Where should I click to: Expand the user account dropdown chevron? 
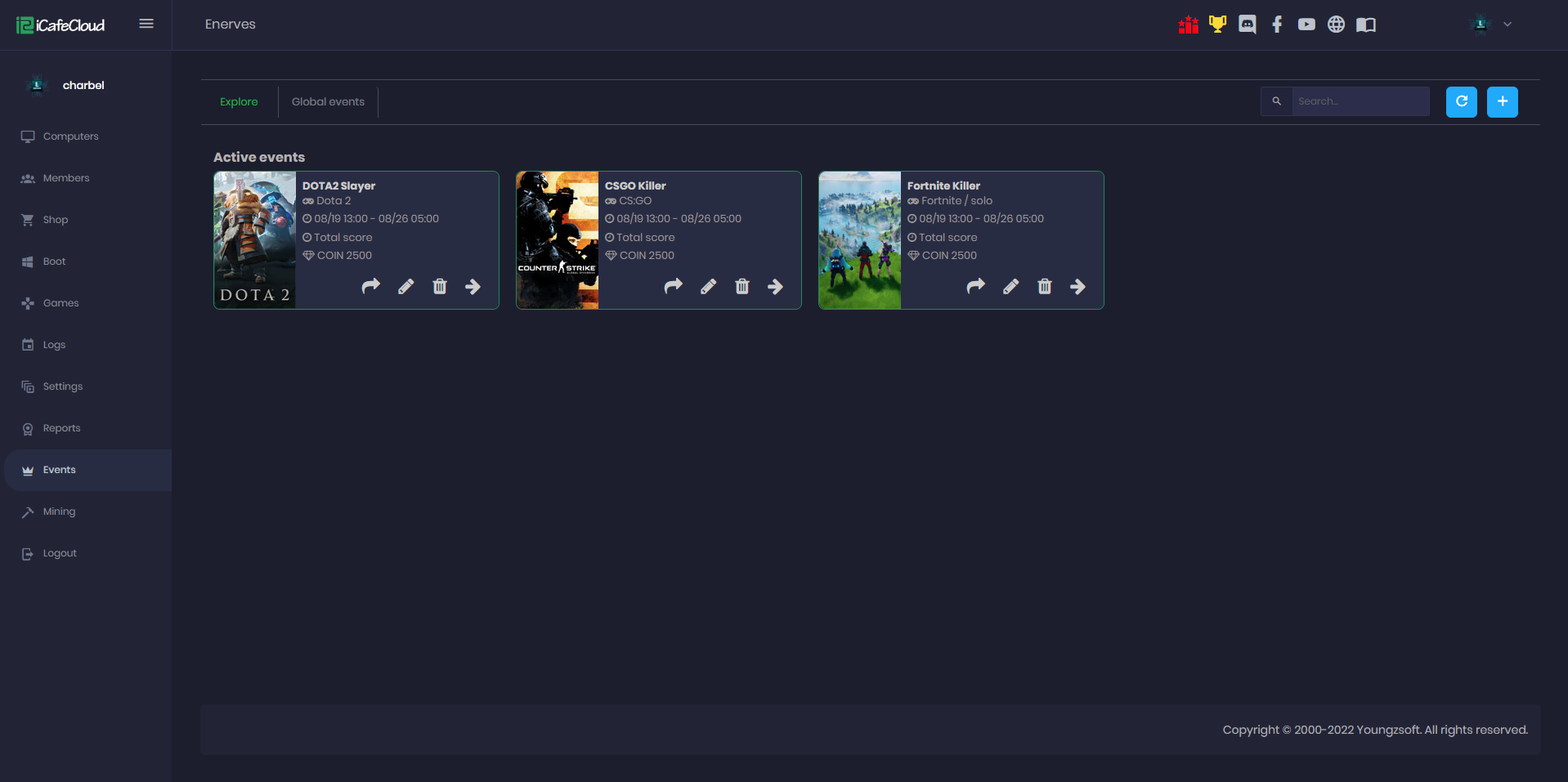[x=1508, y=25]
